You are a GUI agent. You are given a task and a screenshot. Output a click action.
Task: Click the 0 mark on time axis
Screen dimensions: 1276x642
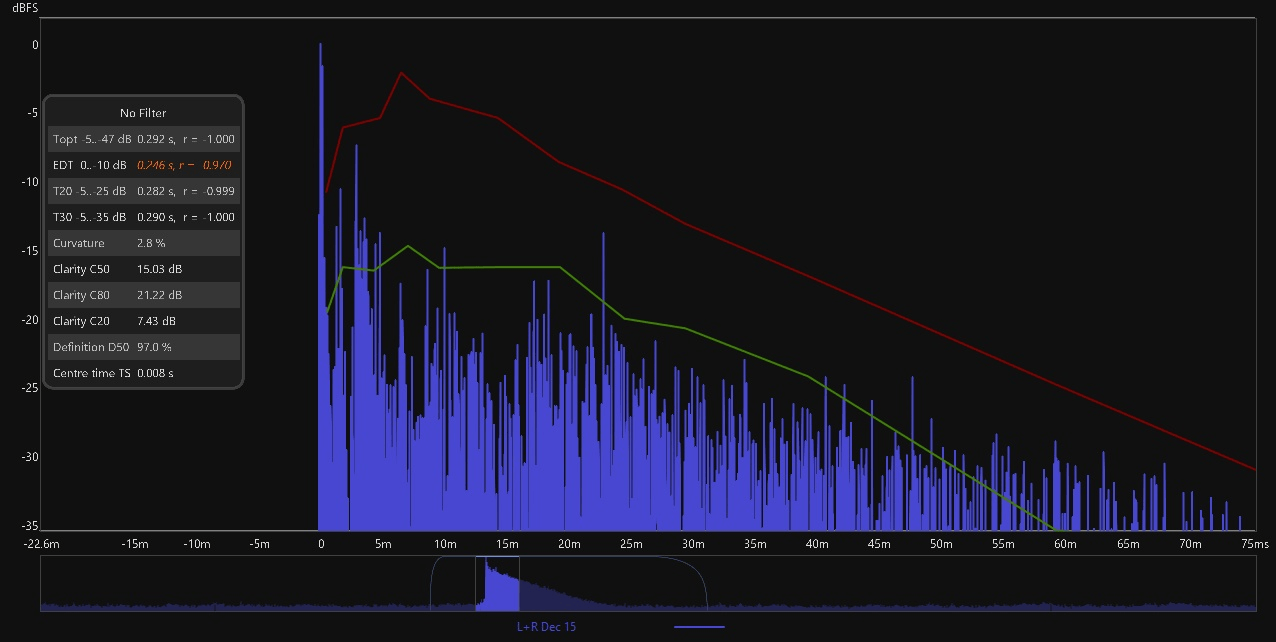click(x=321, y=544)
